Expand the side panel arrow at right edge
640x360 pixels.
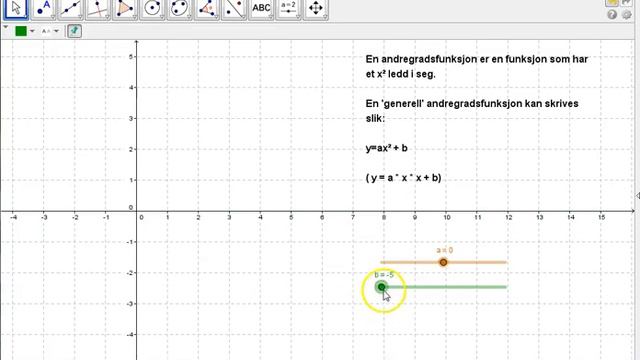[638, 196]
